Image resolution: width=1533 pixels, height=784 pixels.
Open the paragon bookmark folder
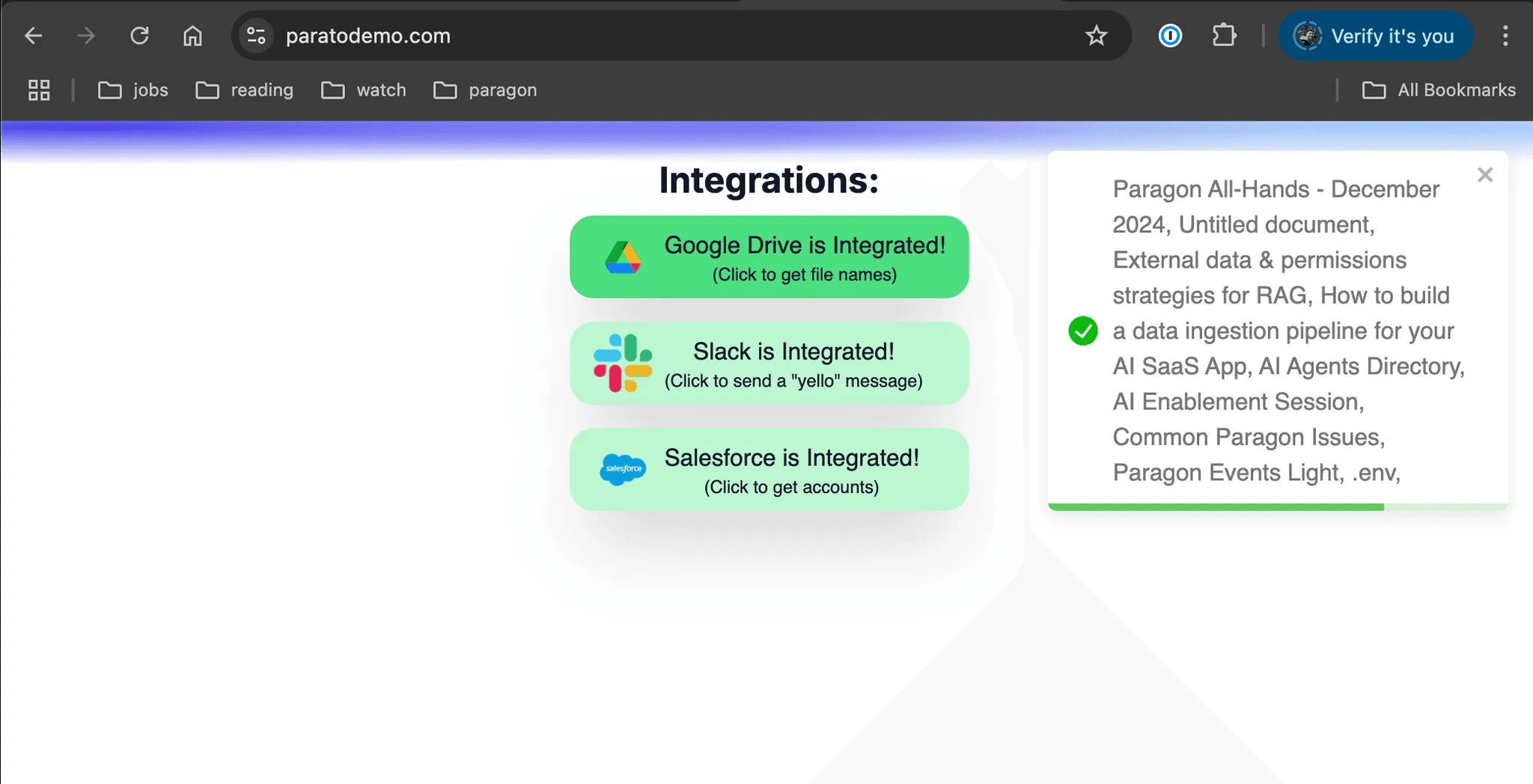point(485,91)
